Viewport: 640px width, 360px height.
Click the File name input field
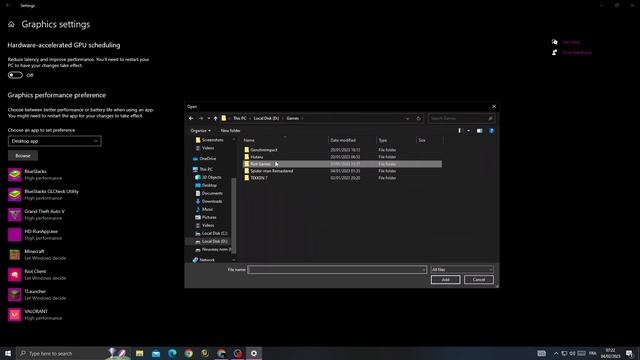click(x=337, y=269)
